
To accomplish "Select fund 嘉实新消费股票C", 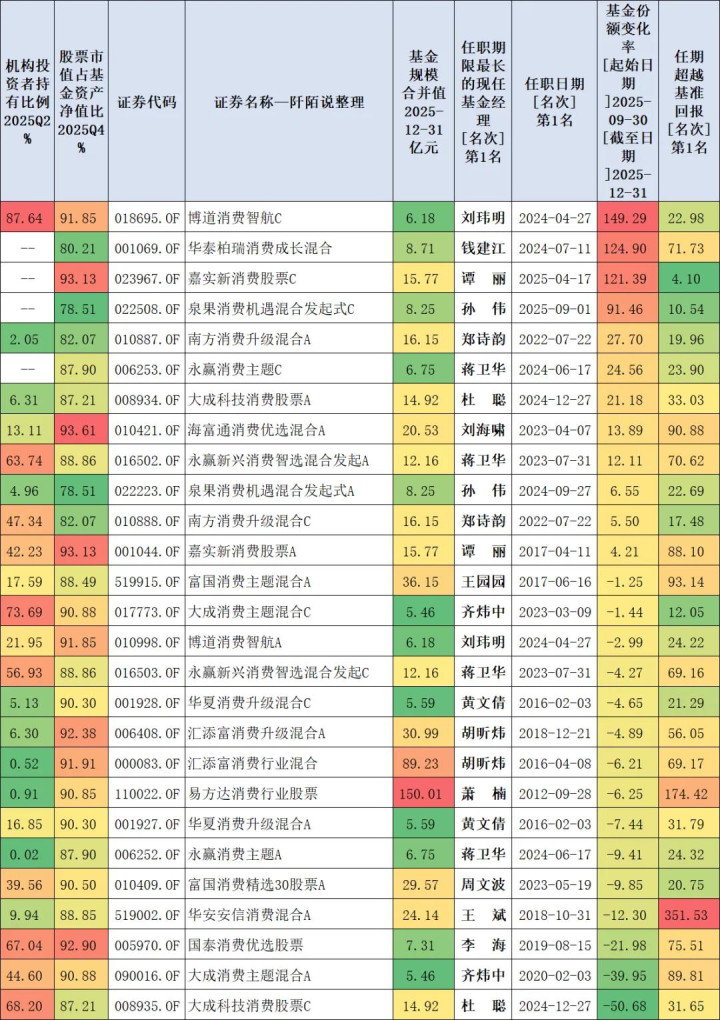I will point(242,278).
